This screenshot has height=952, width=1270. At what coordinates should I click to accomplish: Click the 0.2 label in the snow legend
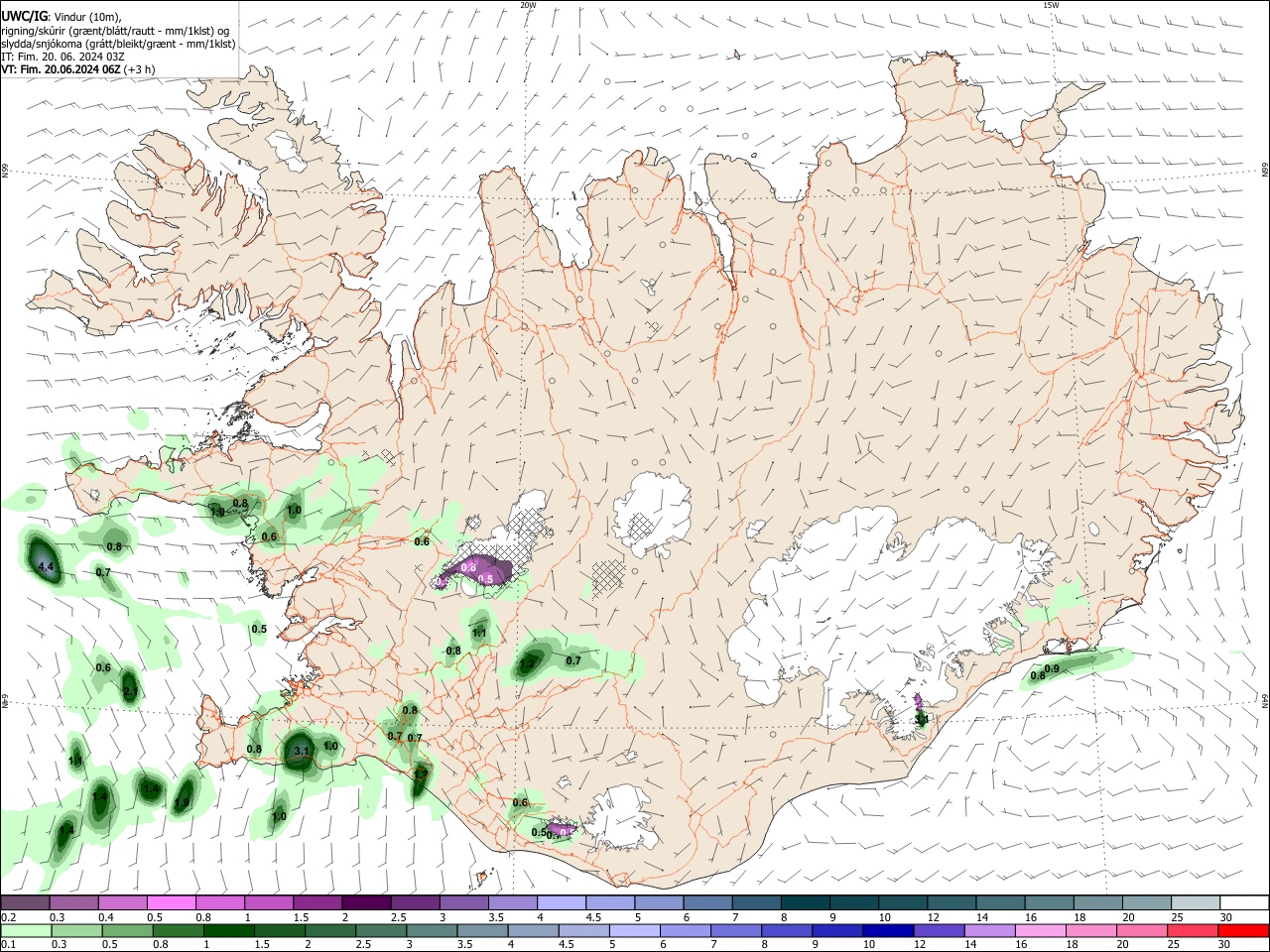(8, 918)
